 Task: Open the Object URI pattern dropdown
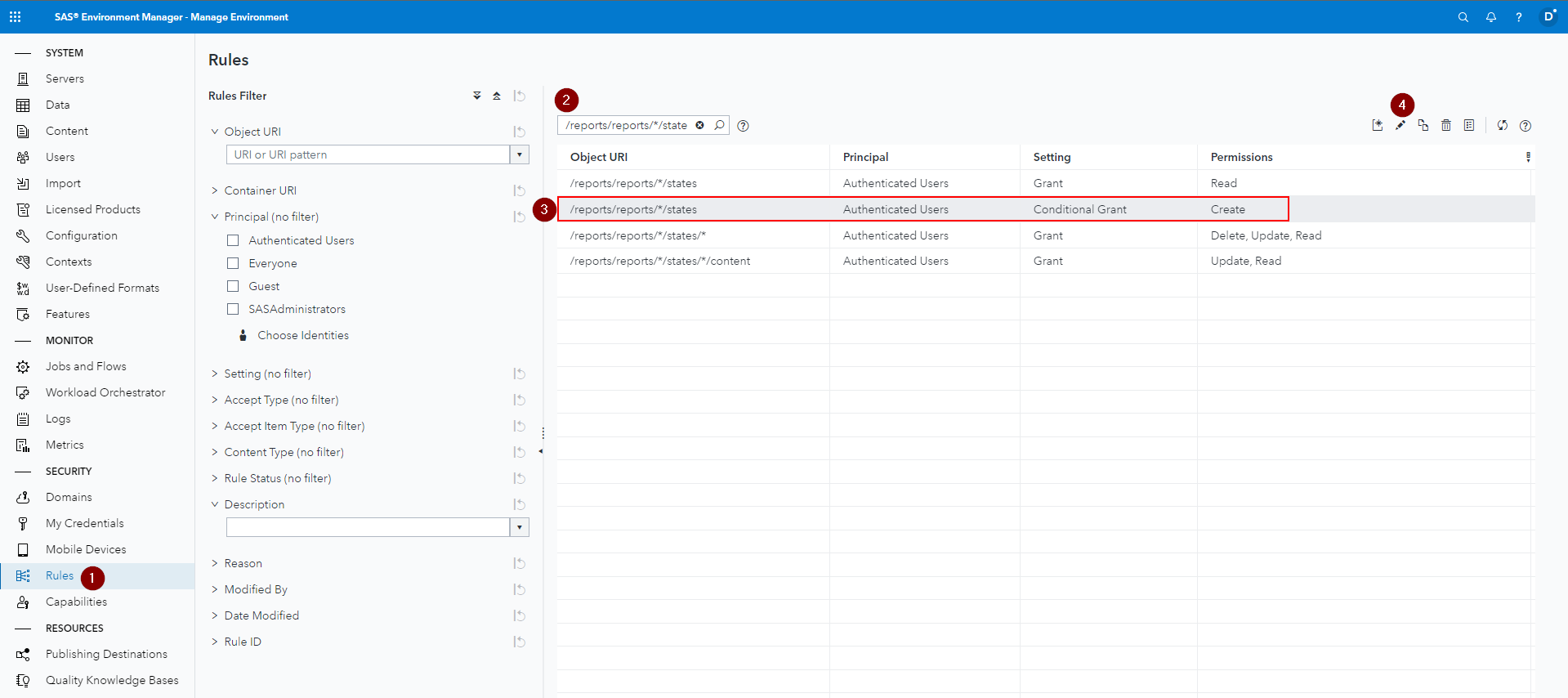coord(520,154)
